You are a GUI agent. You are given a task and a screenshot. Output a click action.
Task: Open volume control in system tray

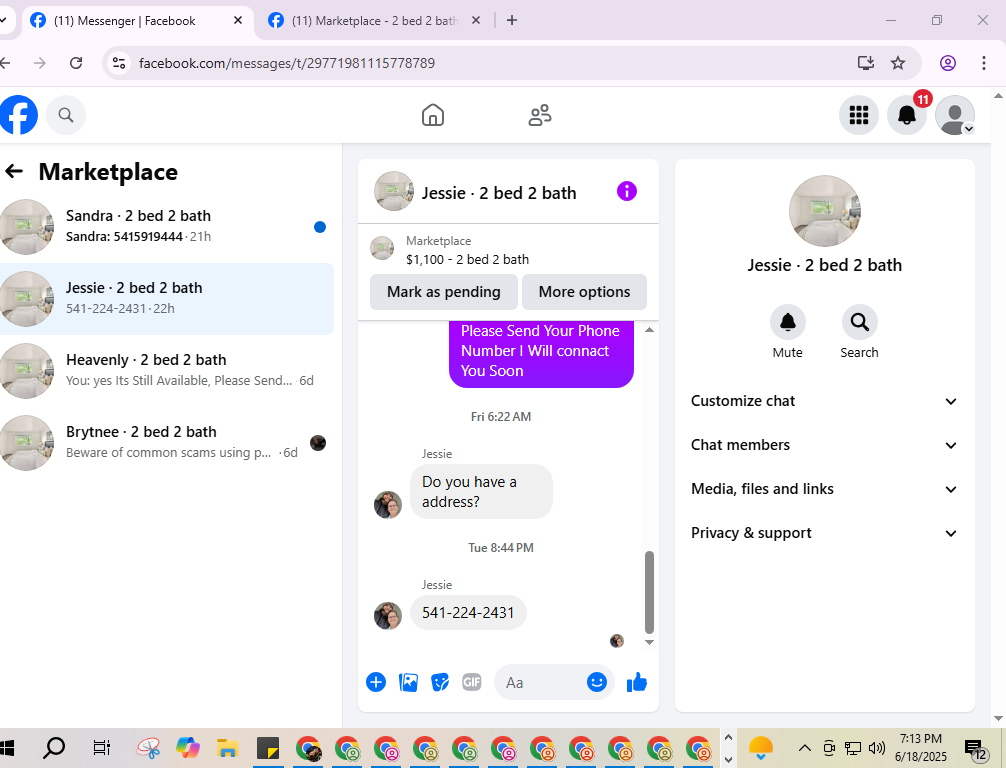876,747
